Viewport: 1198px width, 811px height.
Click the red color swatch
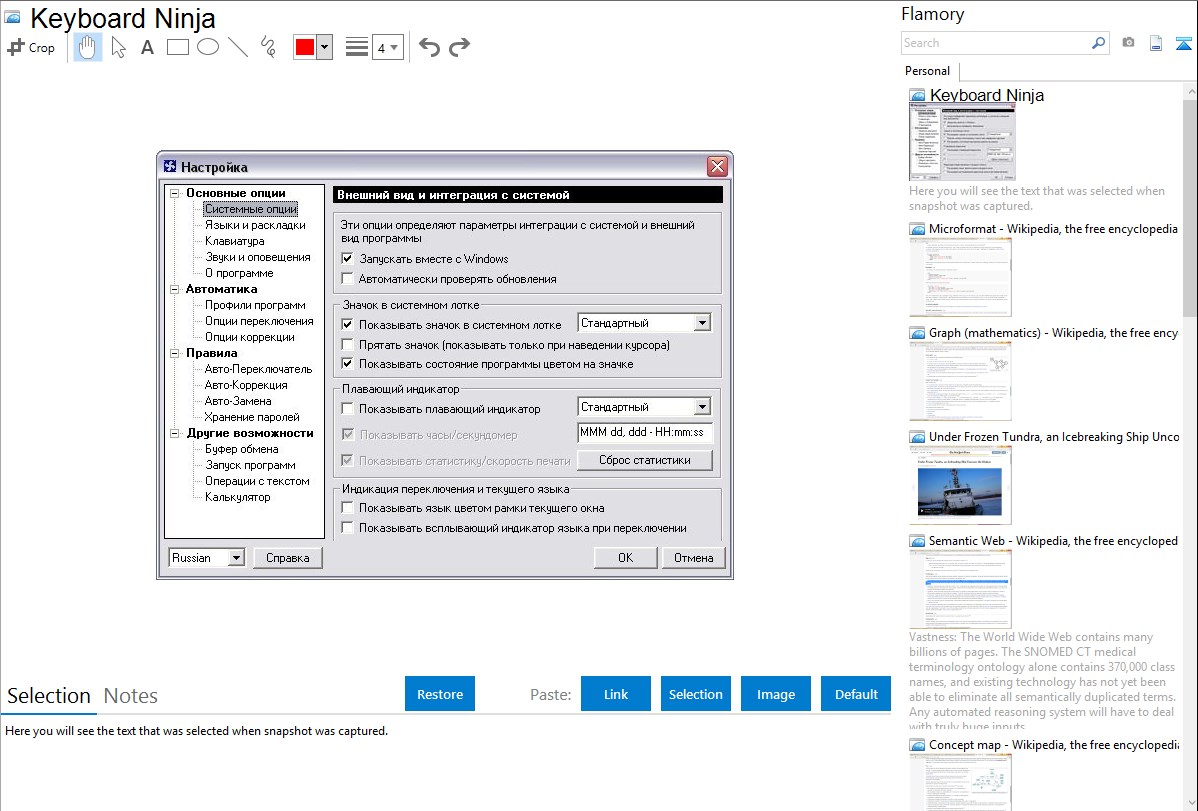tap(304, 47)
